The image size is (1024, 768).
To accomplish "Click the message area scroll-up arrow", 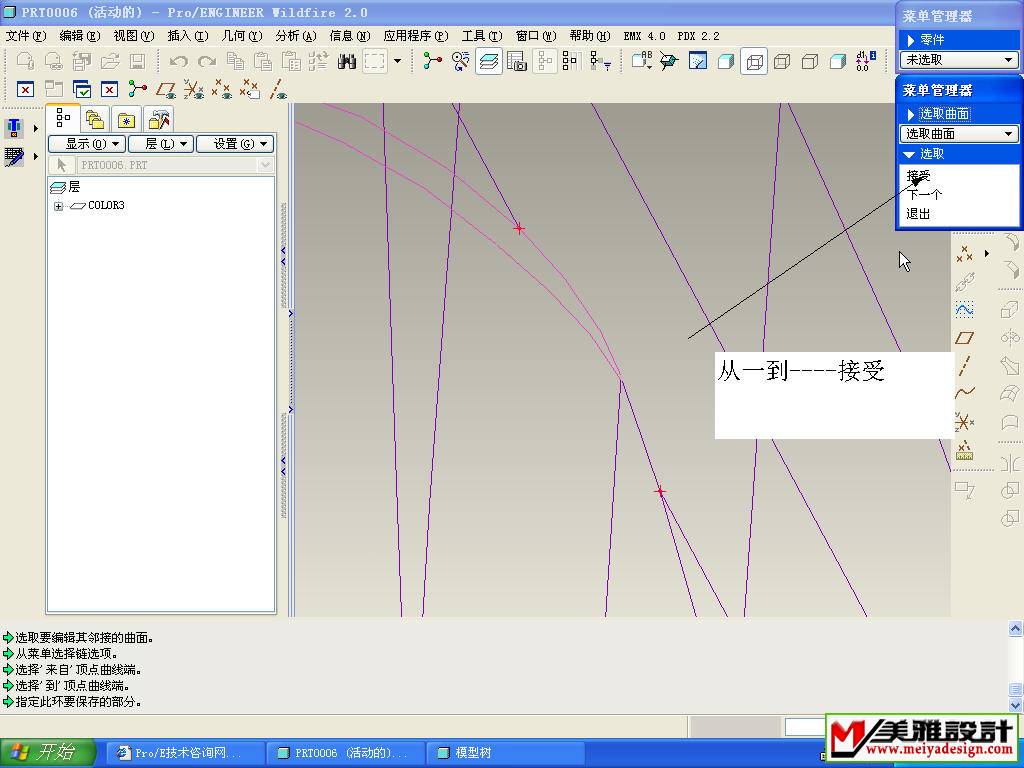I will tap(1015, 629).
